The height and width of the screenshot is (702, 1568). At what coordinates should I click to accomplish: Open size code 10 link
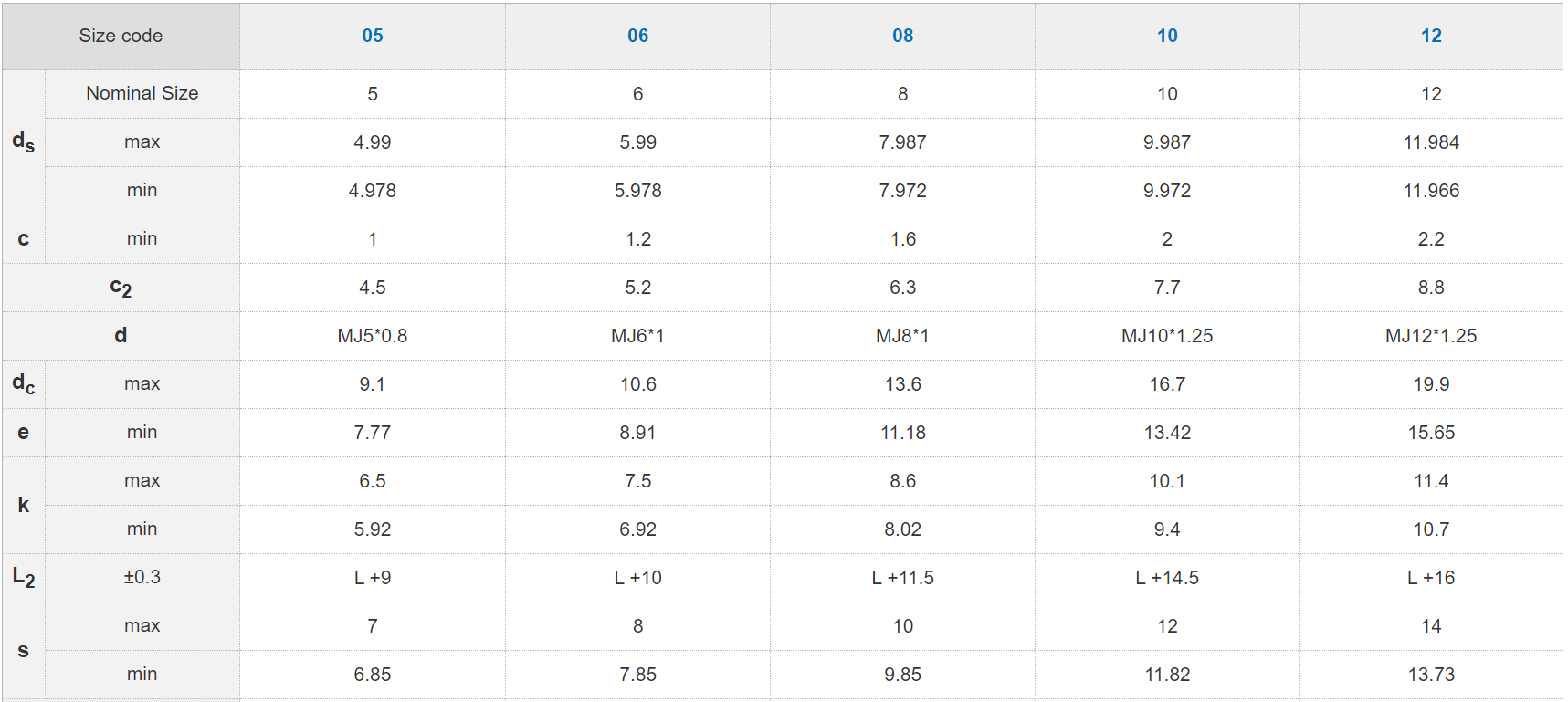tap(1167, 36)
